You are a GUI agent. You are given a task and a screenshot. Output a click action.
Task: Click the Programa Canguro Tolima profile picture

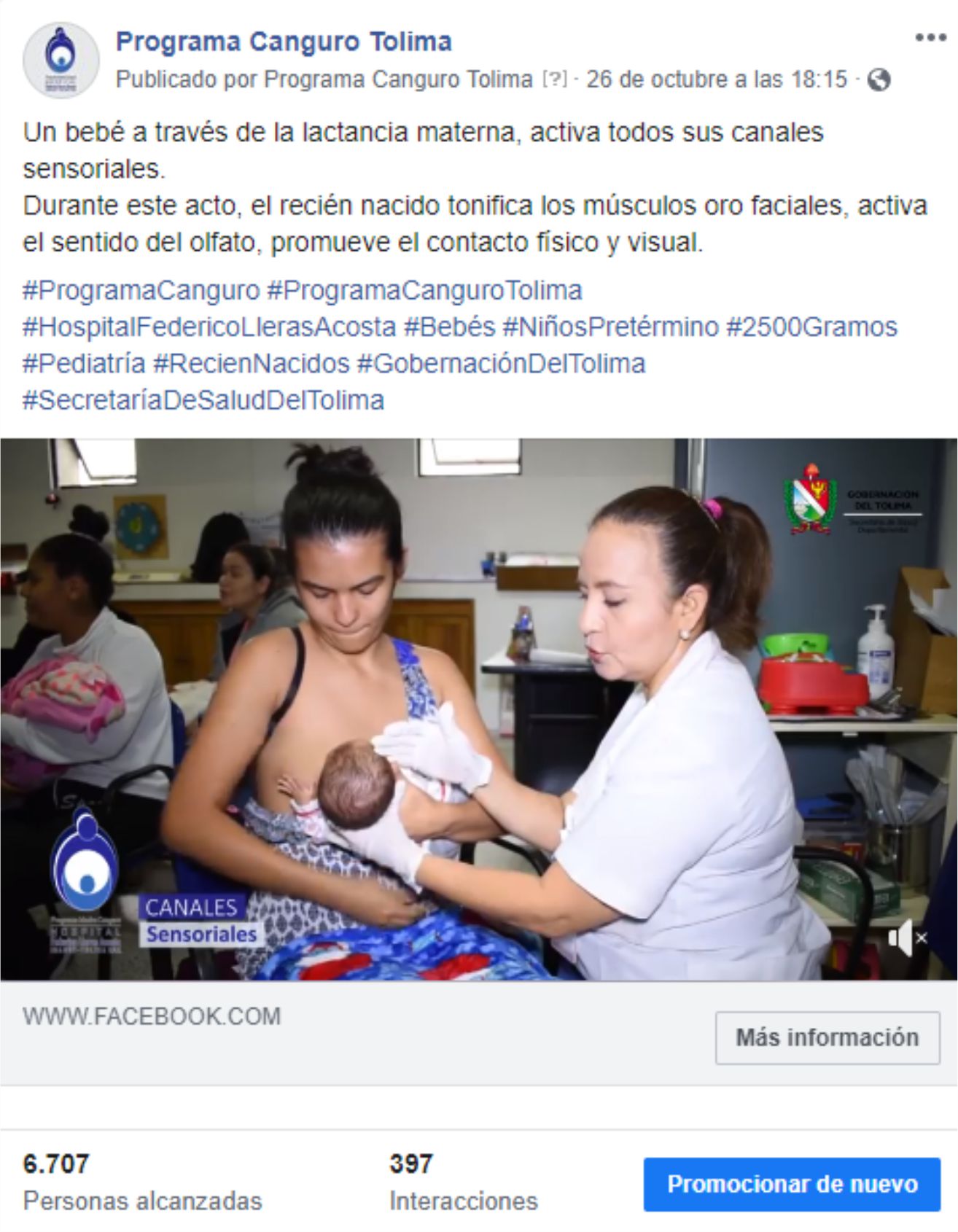coord(61,61)
